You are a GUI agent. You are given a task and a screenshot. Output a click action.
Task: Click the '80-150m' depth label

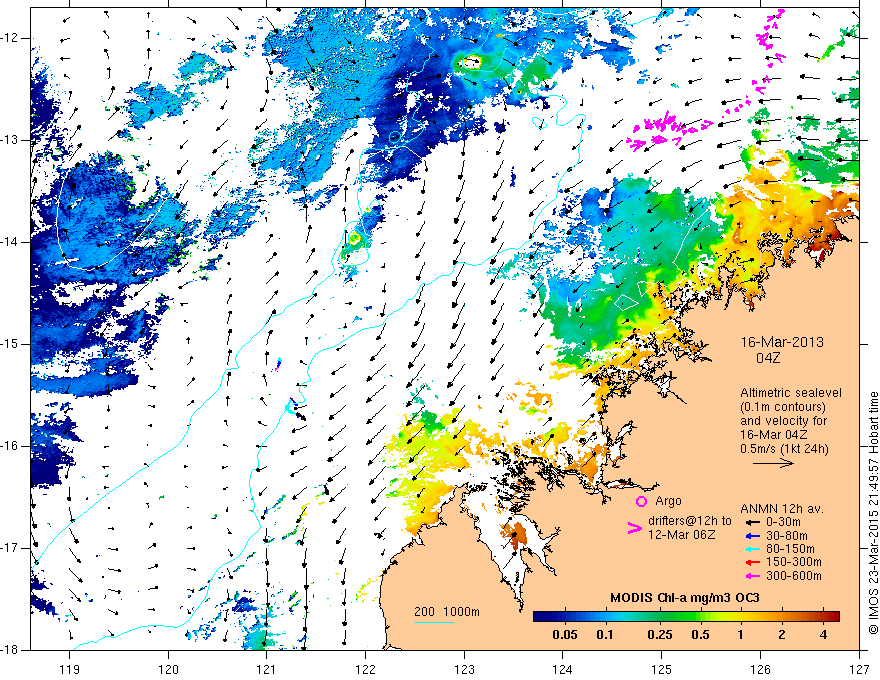coord(790,549)
